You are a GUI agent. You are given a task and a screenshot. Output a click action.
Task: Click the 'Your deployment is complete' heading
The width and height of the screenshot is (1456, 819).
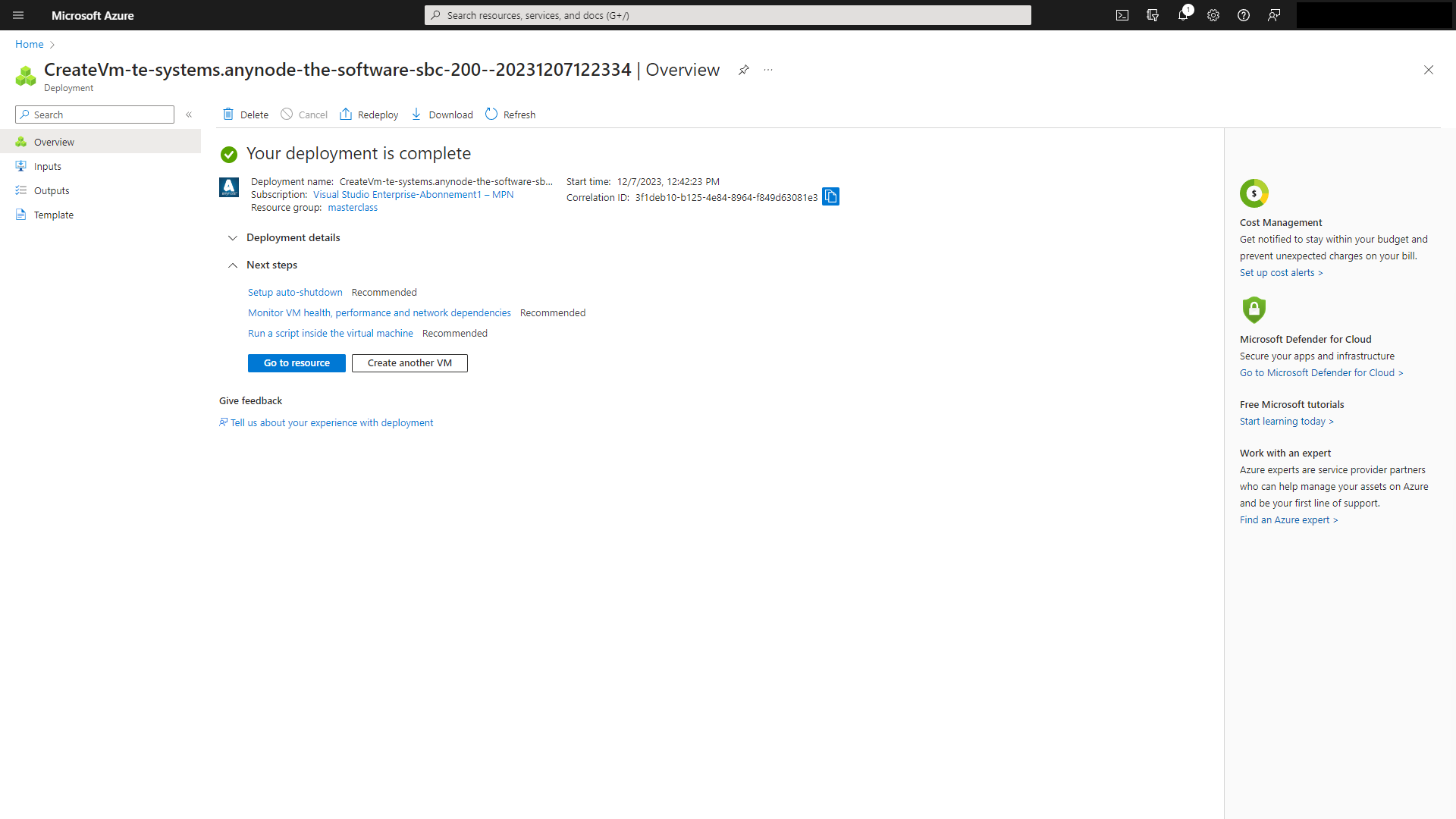pyautogui.click(x=359, y=153)
